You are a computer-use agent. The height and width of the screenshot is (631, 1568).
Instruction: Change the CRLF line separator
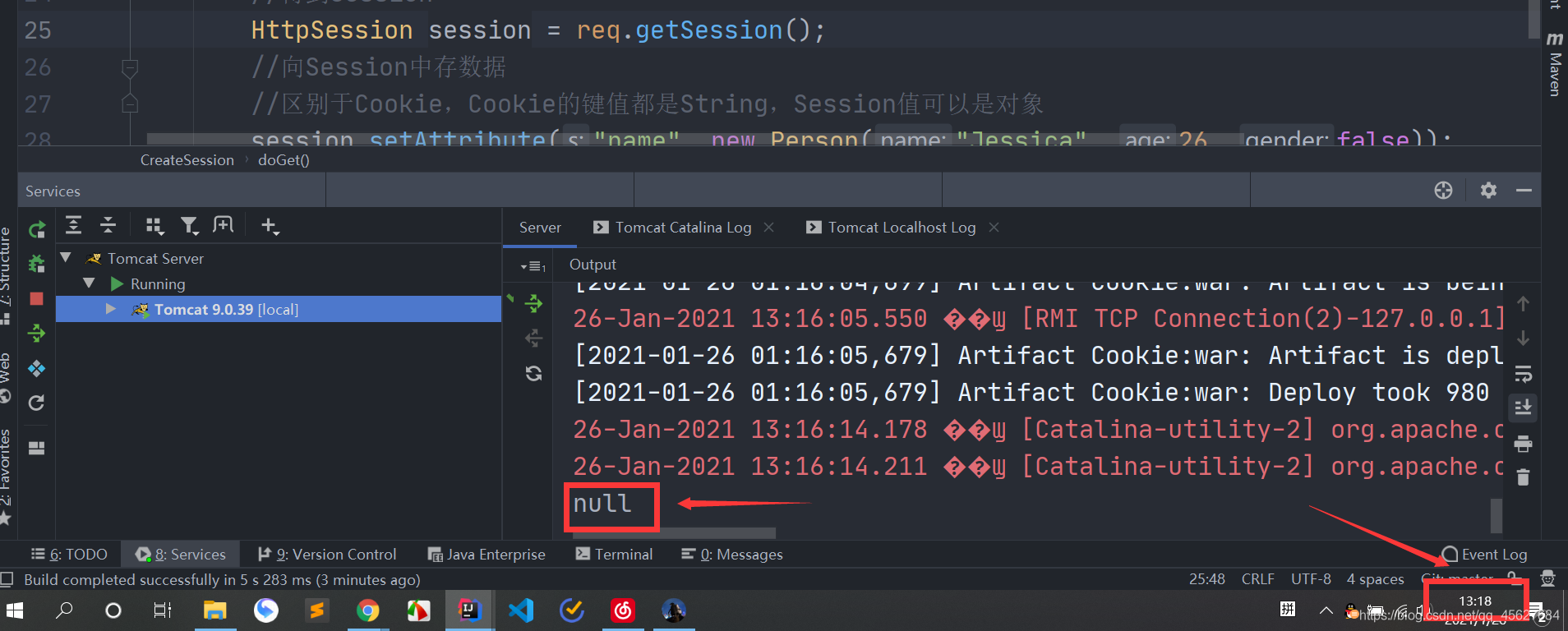[x=1257, y=579]
